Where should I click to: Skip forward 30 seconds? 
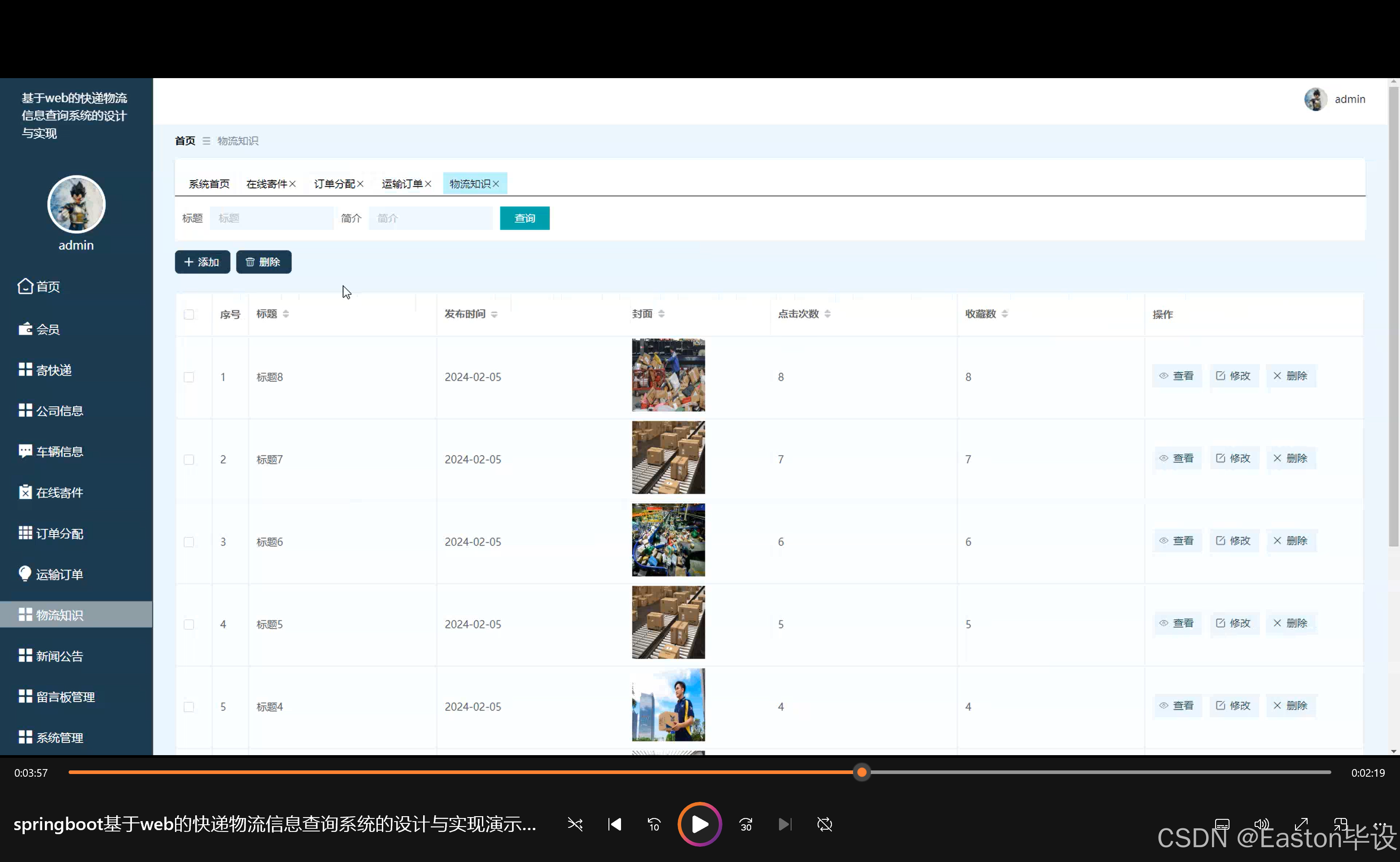click(746, 824)
